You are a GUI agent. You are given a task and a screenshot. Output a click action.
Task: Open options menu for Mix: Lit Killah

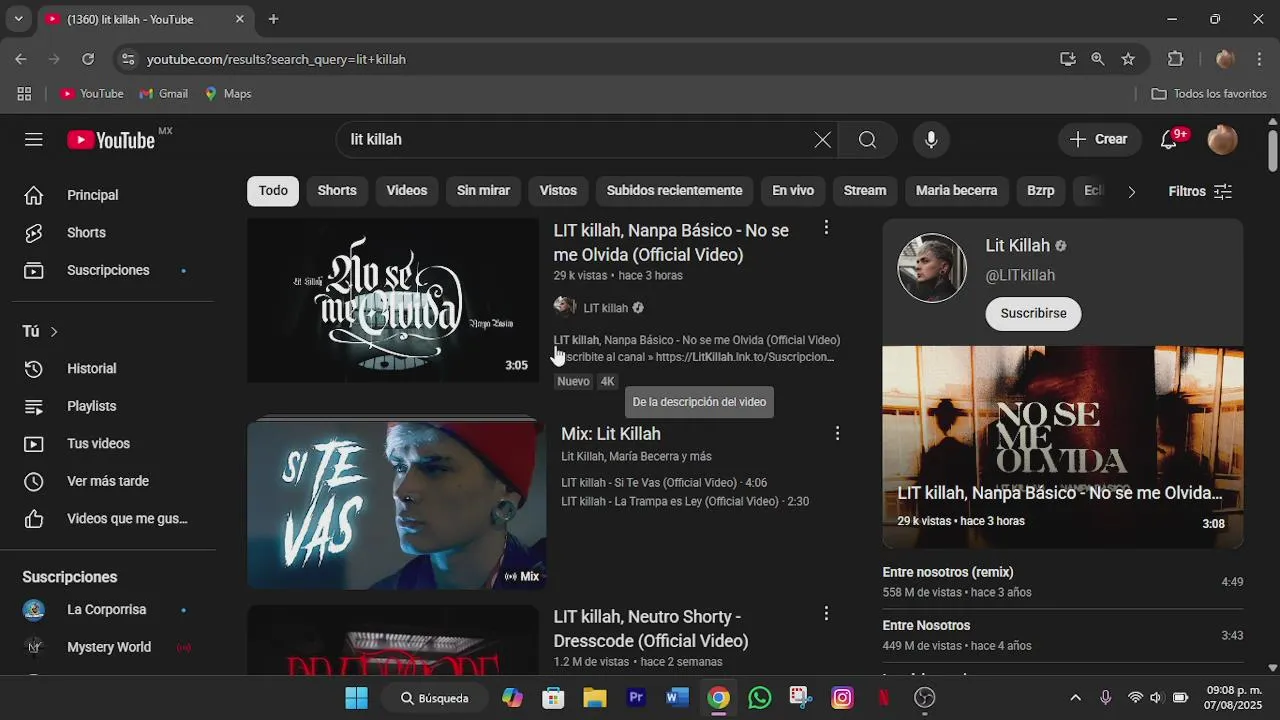(x=837, y=434)
